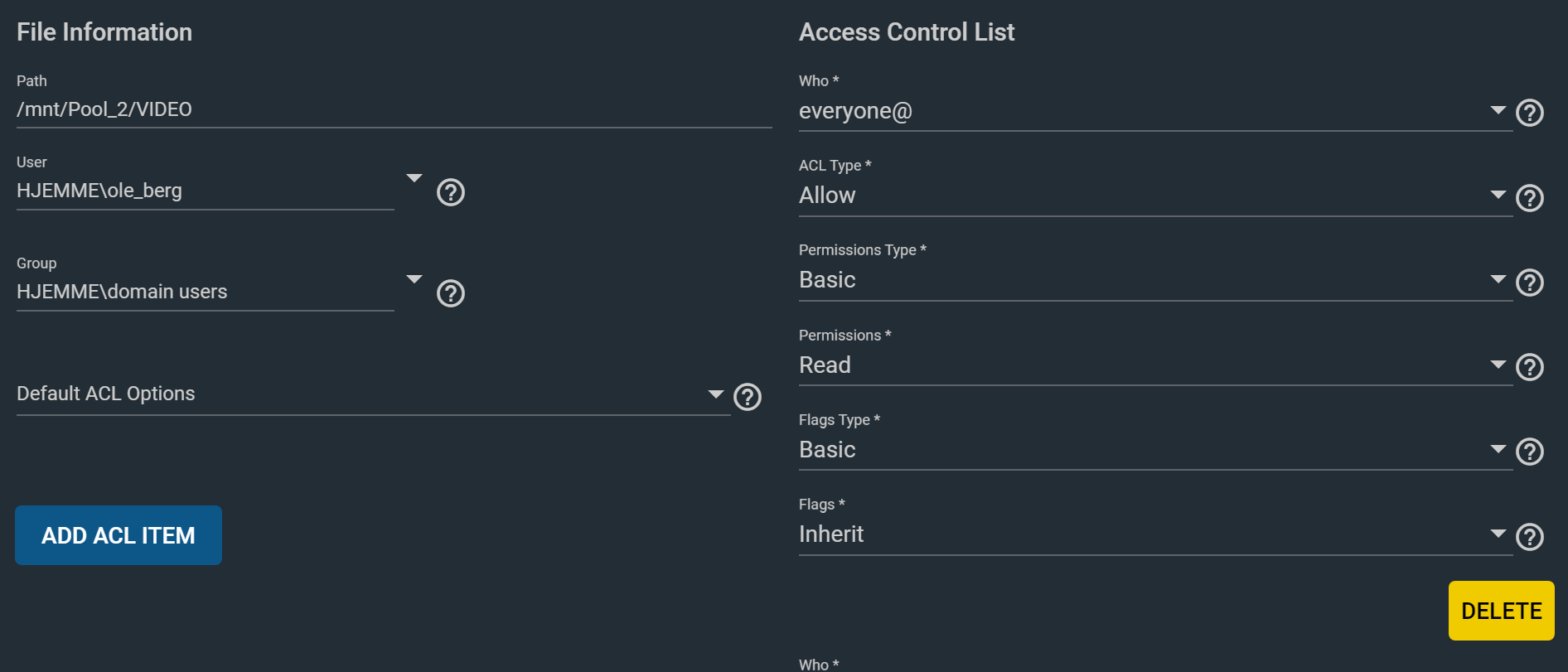Expand the User dropdown arrow
Viewport: 1568px width, 672px height.
[x=414, y=178]
